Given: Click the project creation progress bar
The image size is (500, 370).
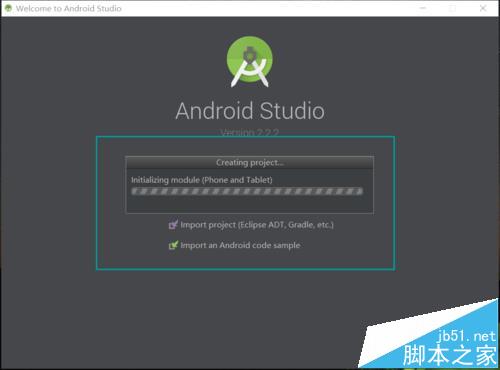Looking at the screenshot, I should (247, 191).
